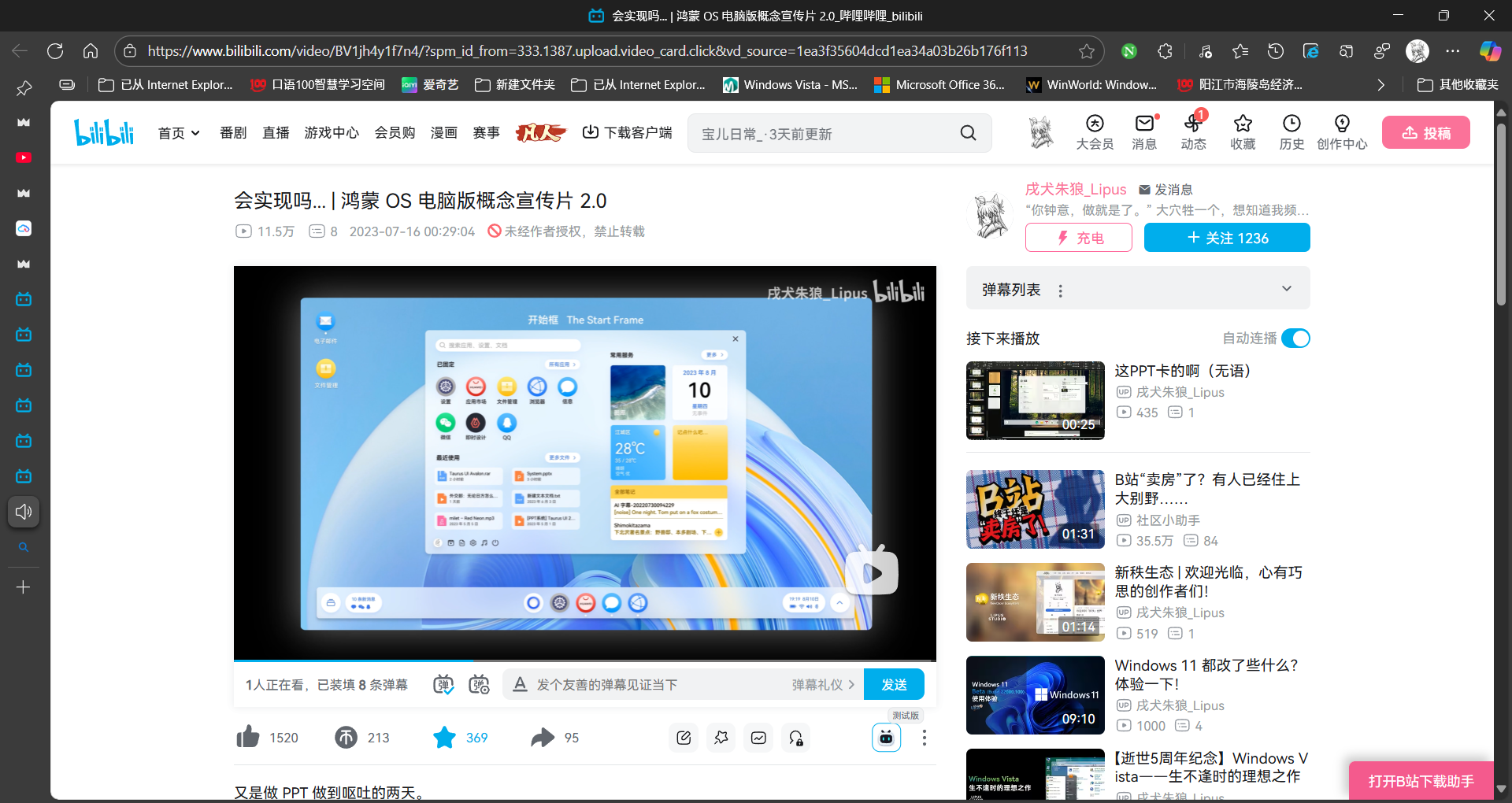Go to the 番剧 nav item

233,133
